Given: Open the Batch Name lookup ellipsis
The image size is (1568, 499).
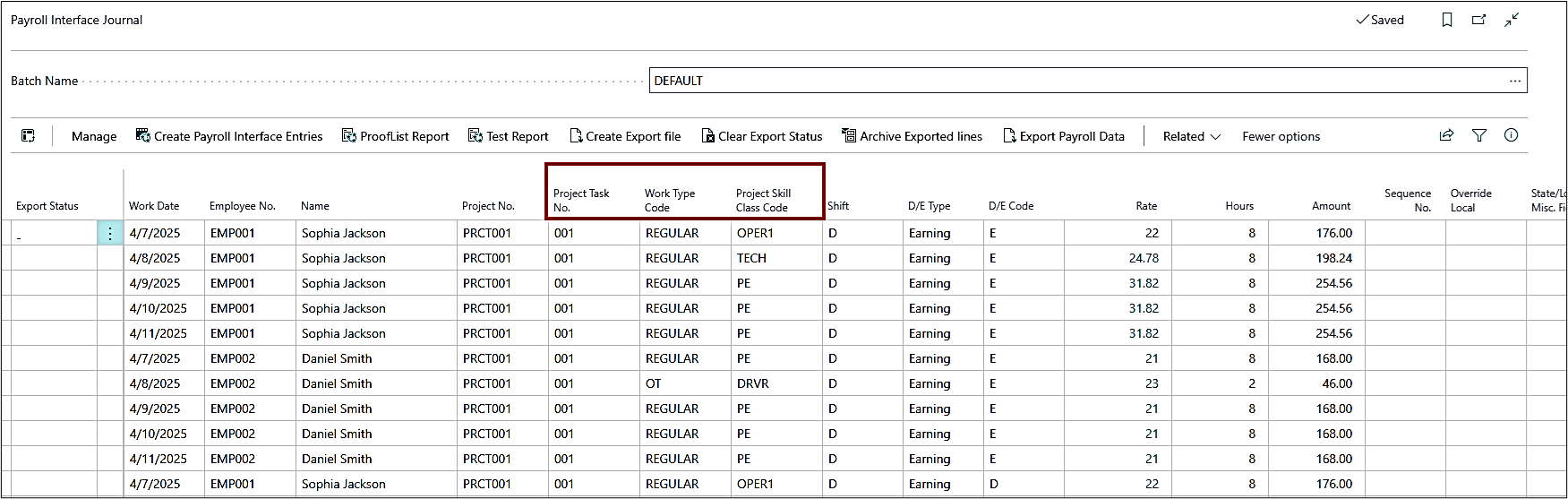Looking at the screenshot, I should pyautogui.click(x=1515, y=81).
